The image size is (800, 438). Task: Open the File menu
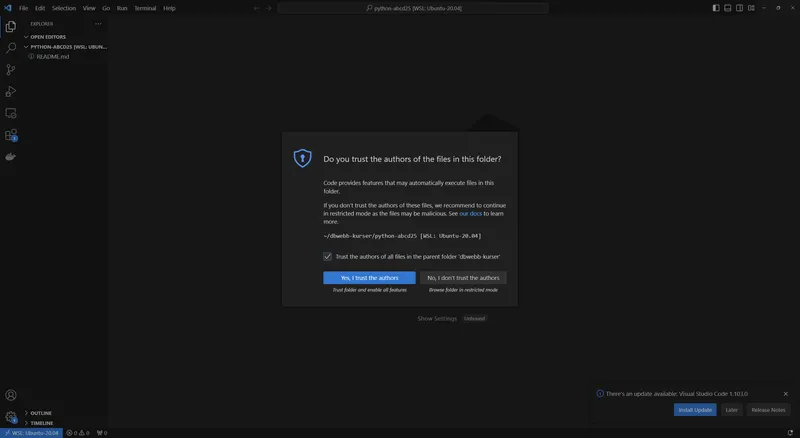(23, 8)
